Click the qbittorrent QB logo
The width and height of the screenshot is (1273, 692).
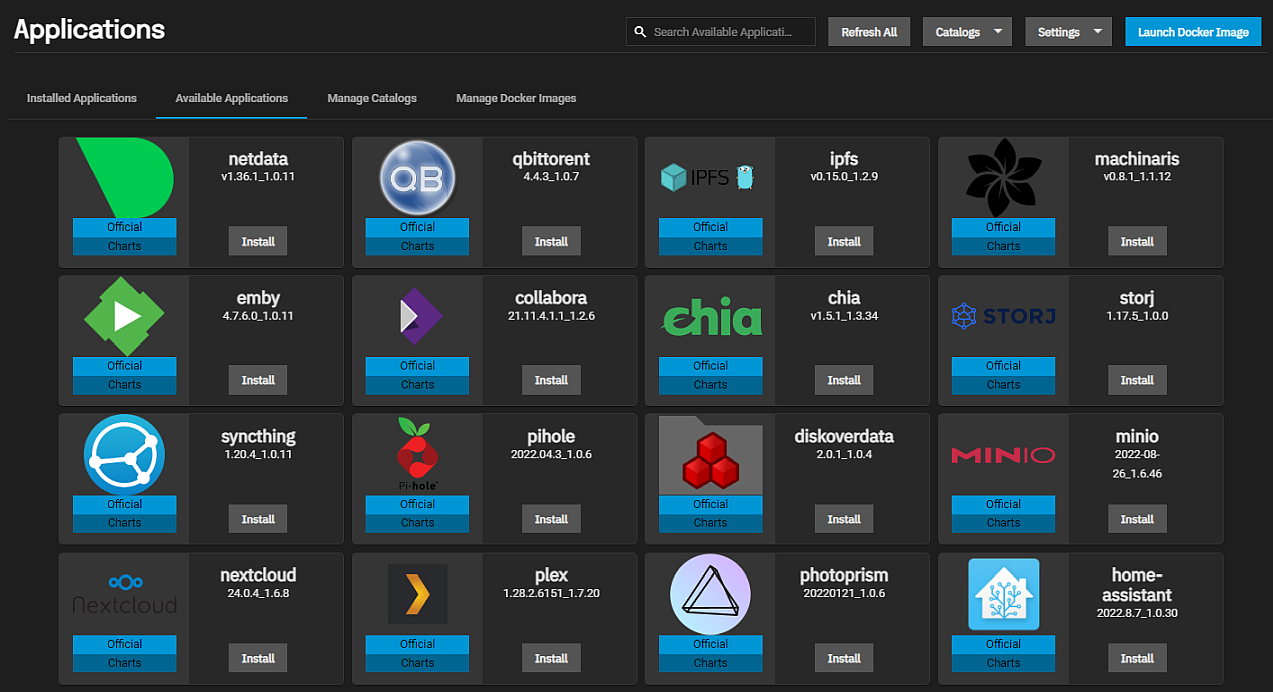coord(418,180)
